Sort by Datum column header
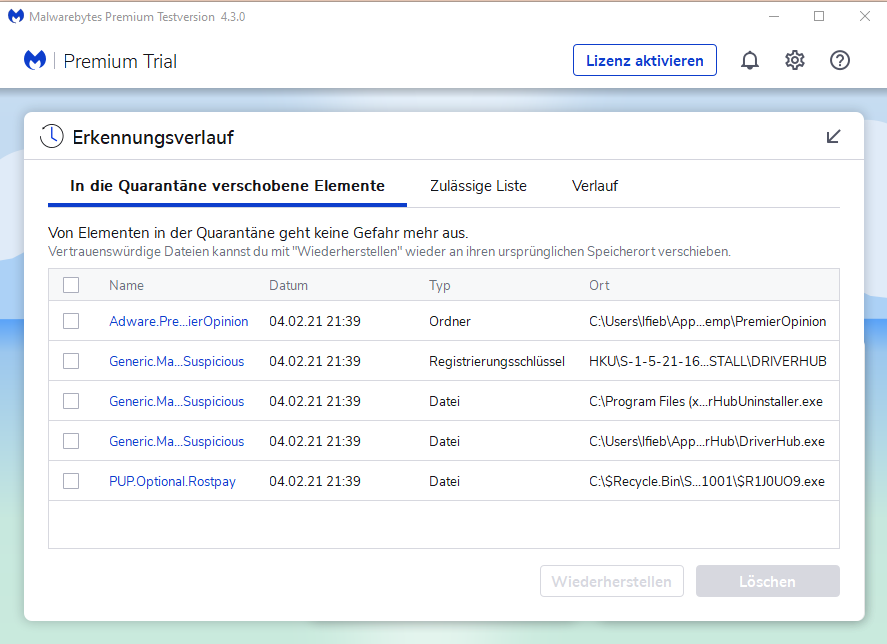Viewport: 887px width, 644px height. (288, 285)
